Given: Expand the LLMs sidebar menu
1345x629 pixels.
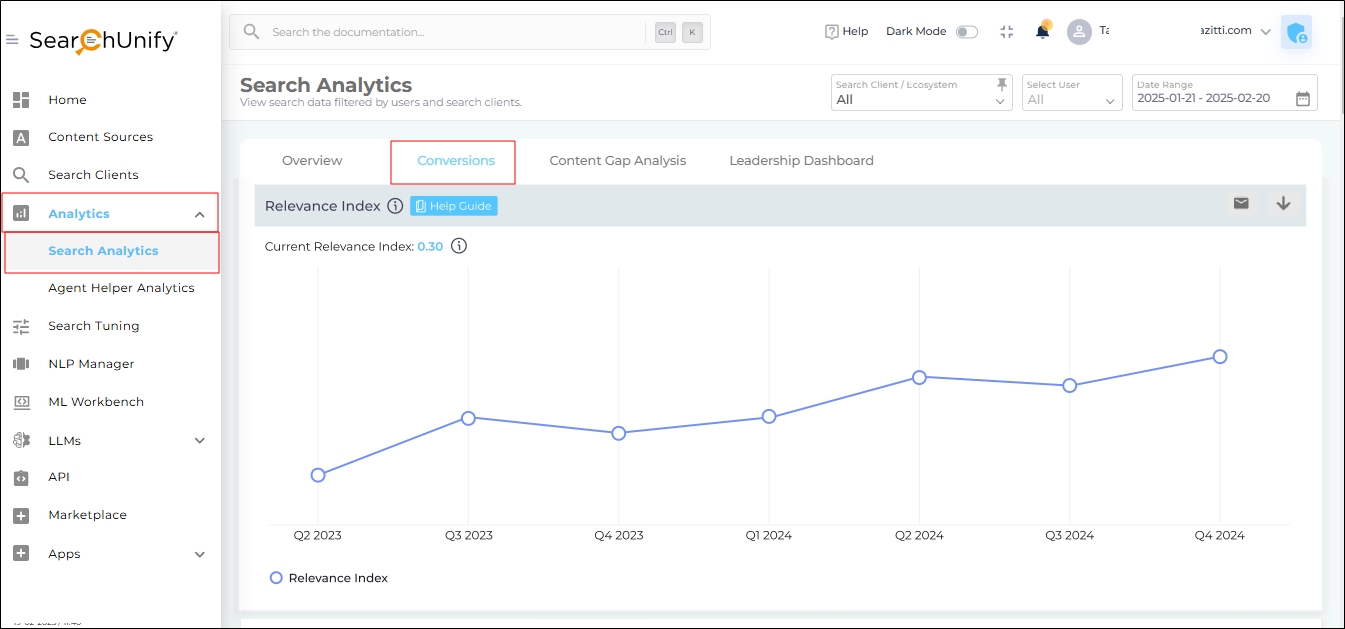Looking at the screenshot, I should coord(199,441).
